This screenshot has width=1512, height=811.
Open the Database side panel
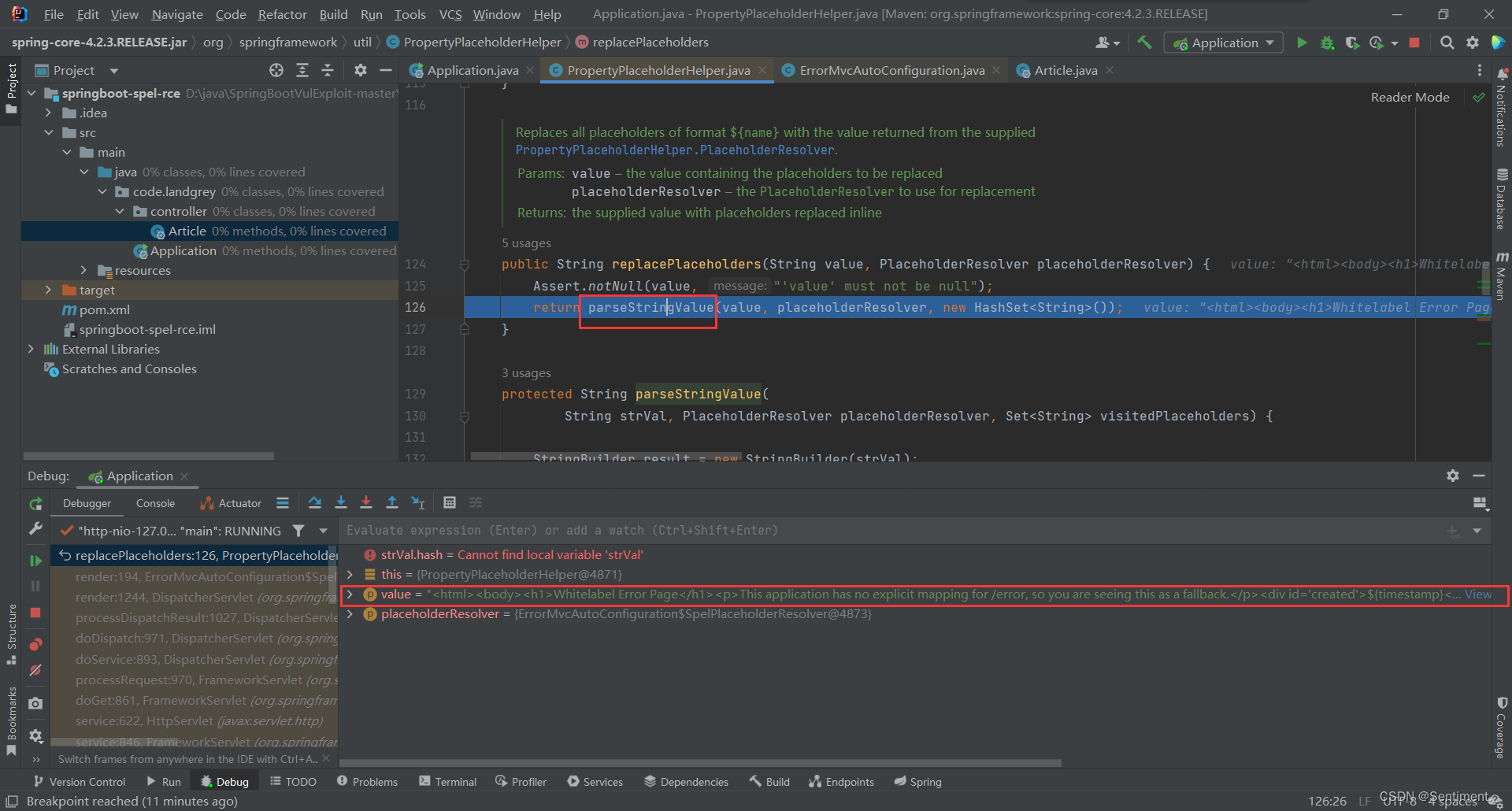1501,200
